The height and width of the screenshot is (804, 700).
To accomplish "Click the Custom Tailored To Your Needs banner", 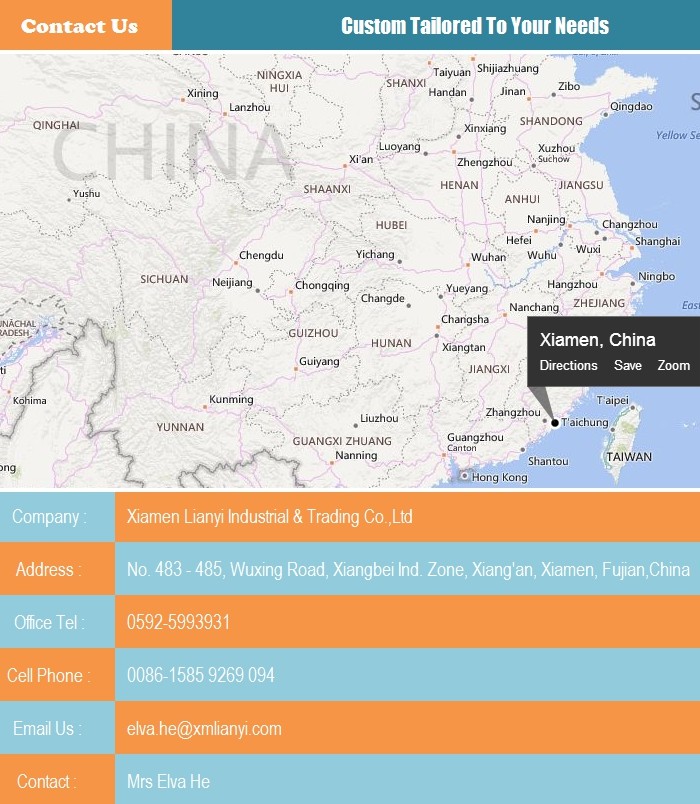I will (x=475, y=26).
